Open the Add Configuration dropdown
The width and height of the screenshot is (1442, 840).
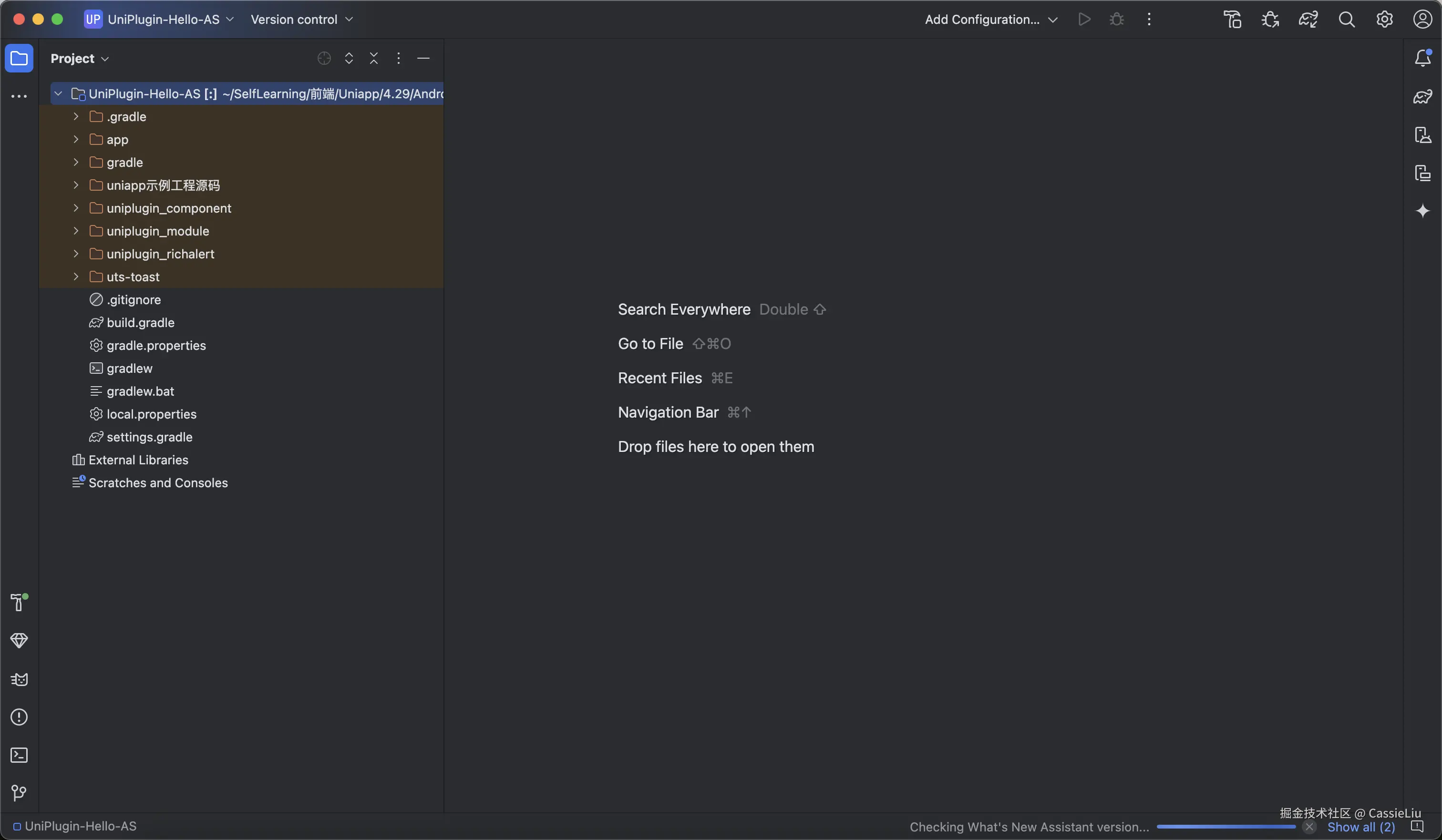pos(990,20)
